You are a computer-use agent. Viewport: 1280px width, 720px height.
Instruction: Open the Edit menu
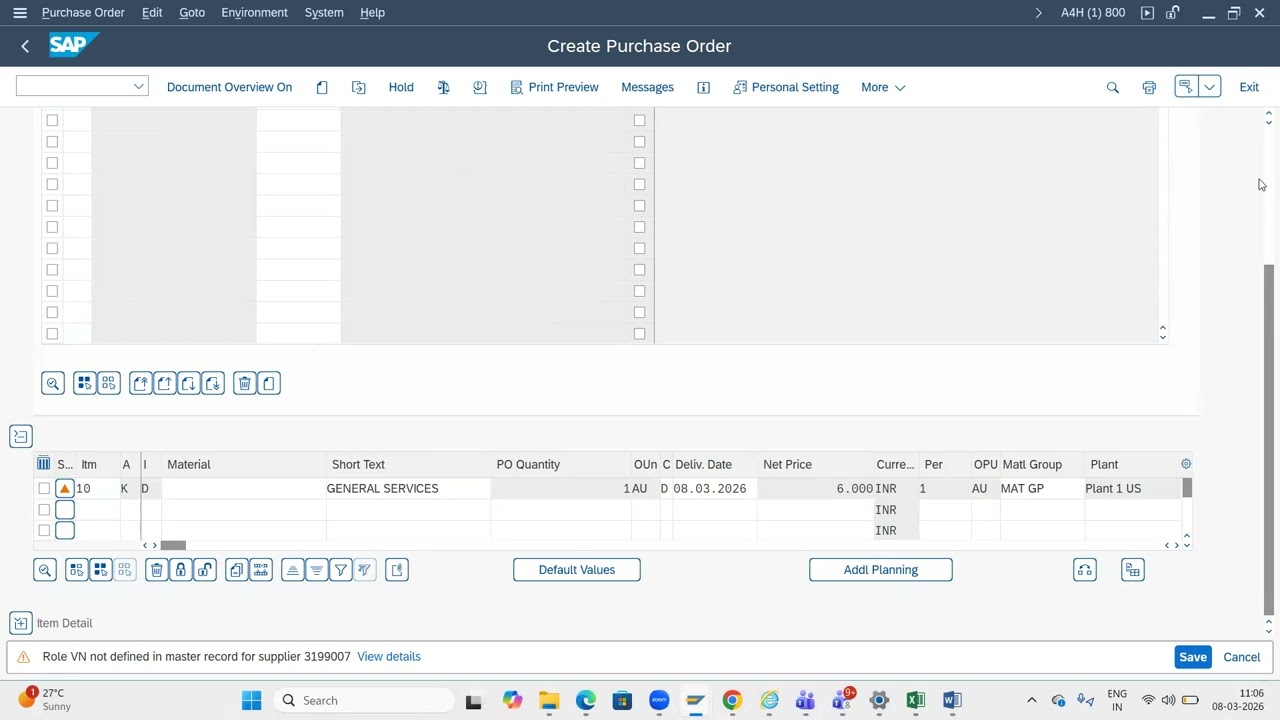coord(152,13)
